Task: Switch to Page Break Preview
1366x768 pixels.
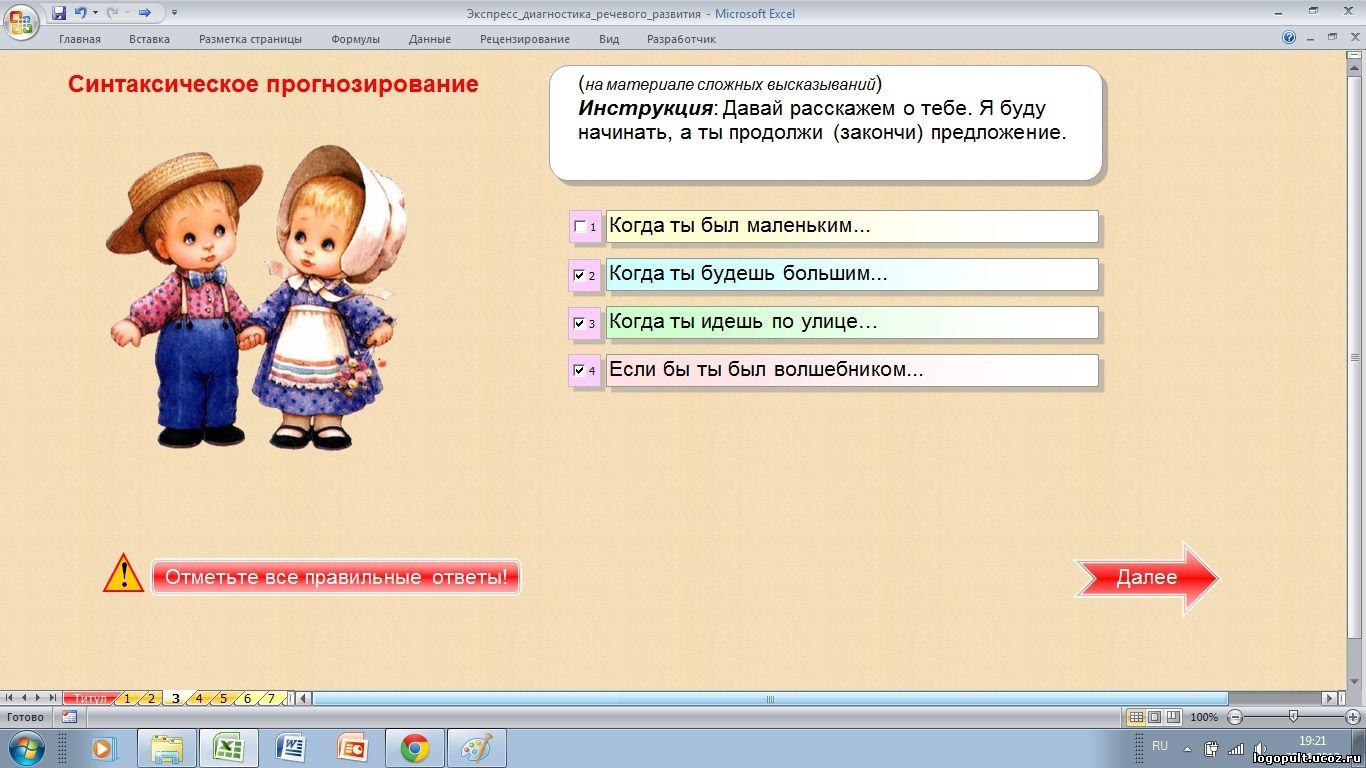Action: [1173, 717]
